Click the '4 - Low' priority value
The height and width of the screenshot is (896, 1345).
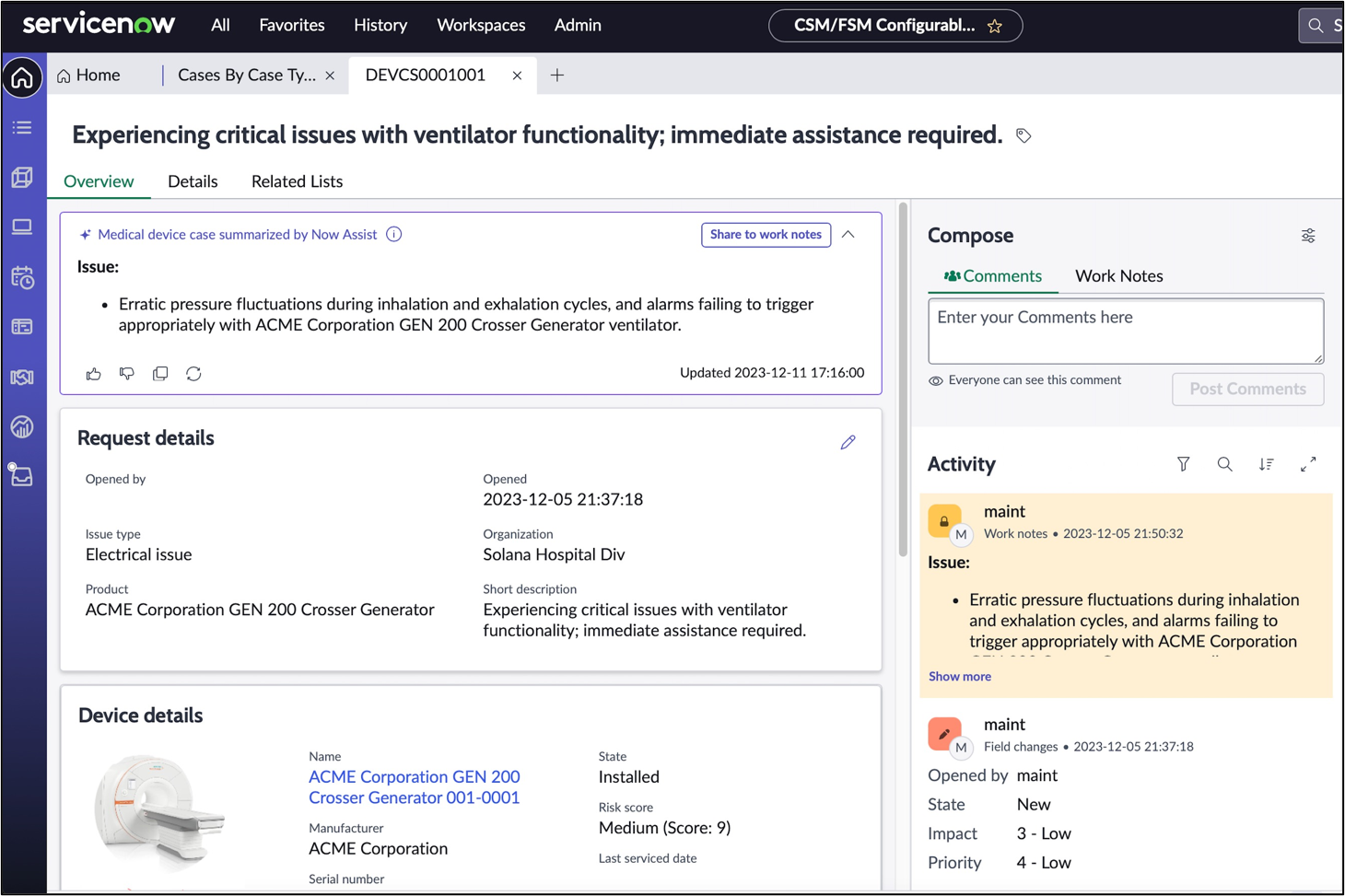[x=1044, y=863]
